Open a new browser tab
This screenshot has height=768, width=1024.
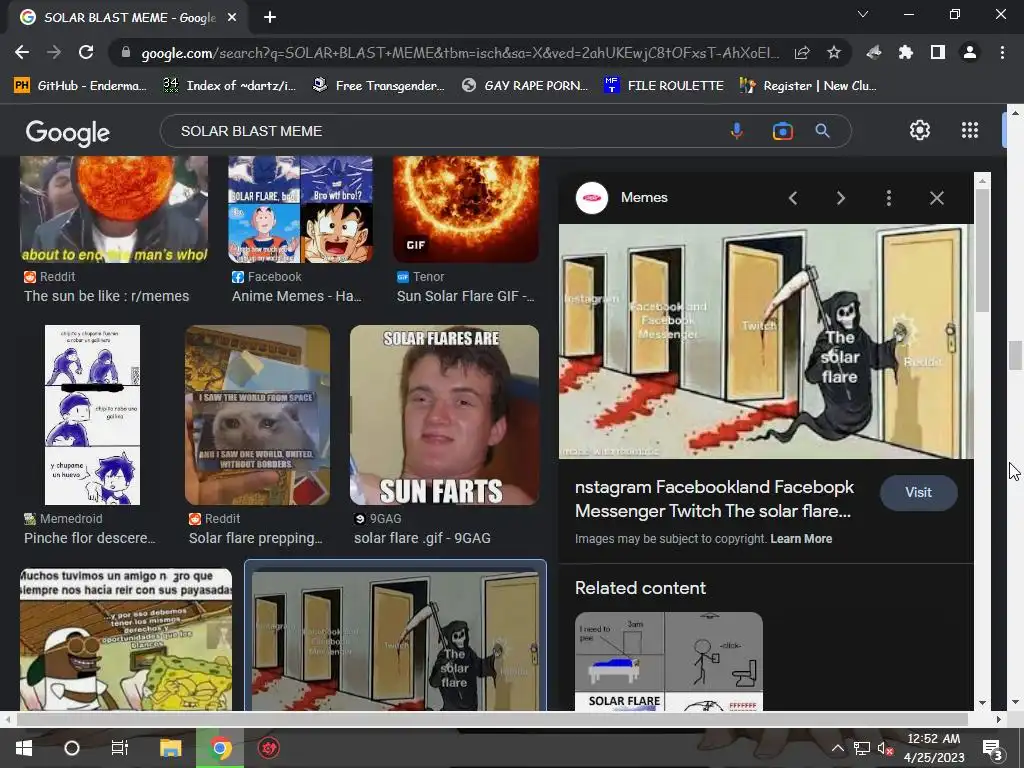click(270, 18)
